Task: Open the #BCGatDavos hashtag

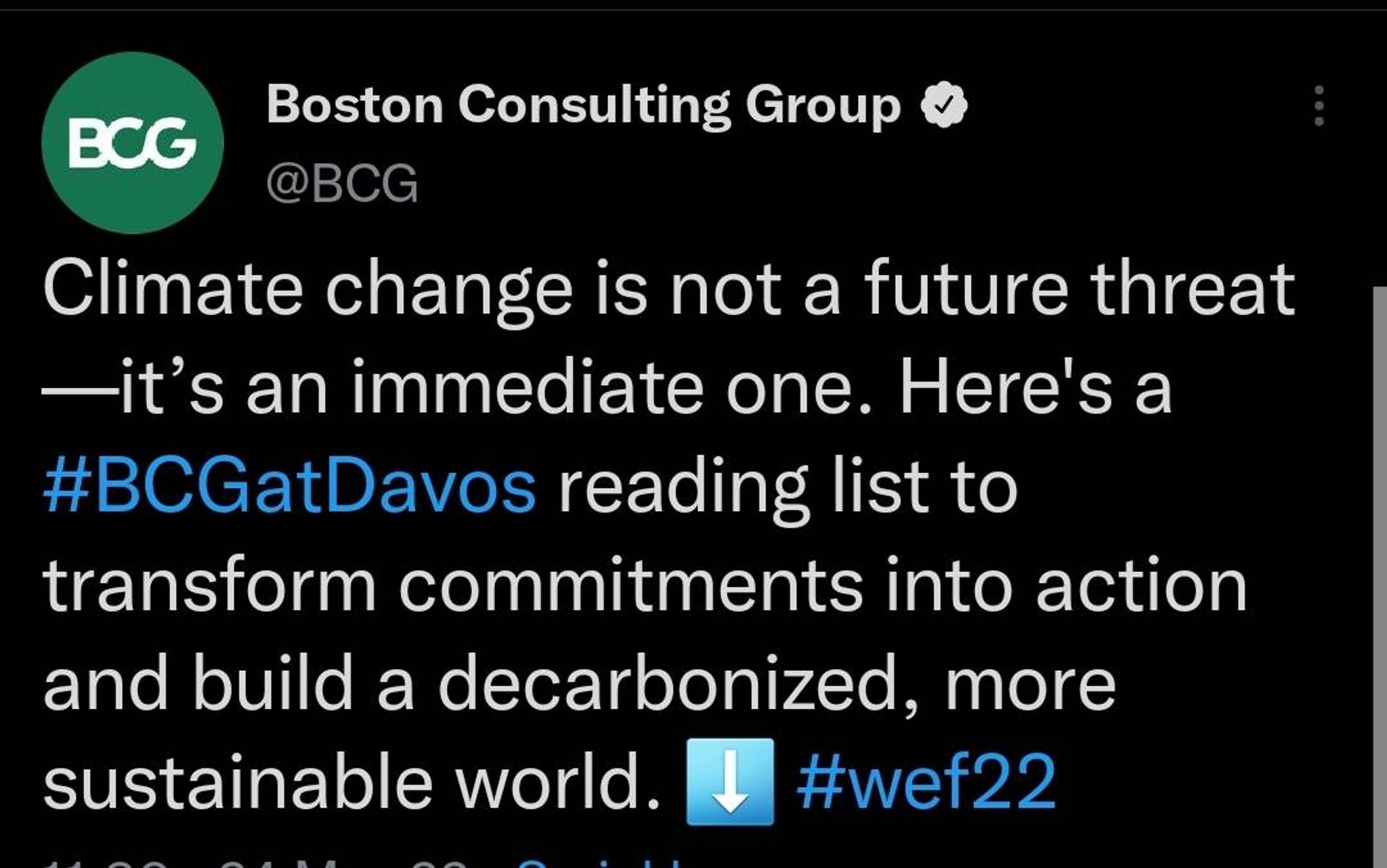Action: 290,487
